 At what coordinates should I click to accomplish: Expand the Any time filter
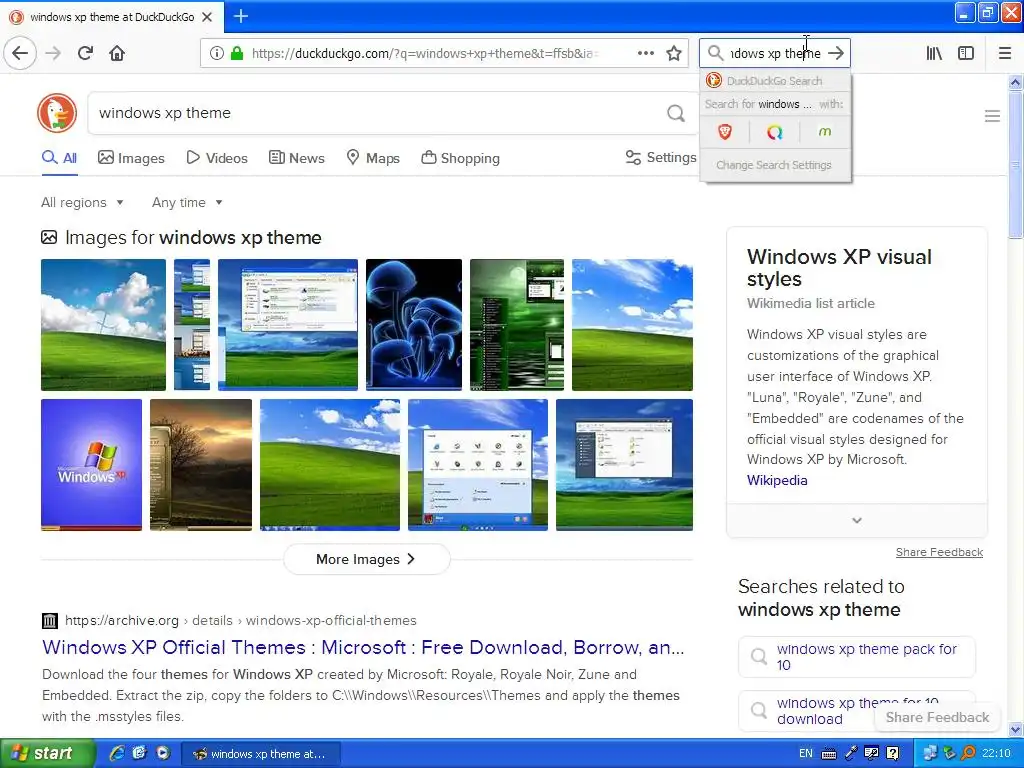pyautogui.click(x=187, y=202)
